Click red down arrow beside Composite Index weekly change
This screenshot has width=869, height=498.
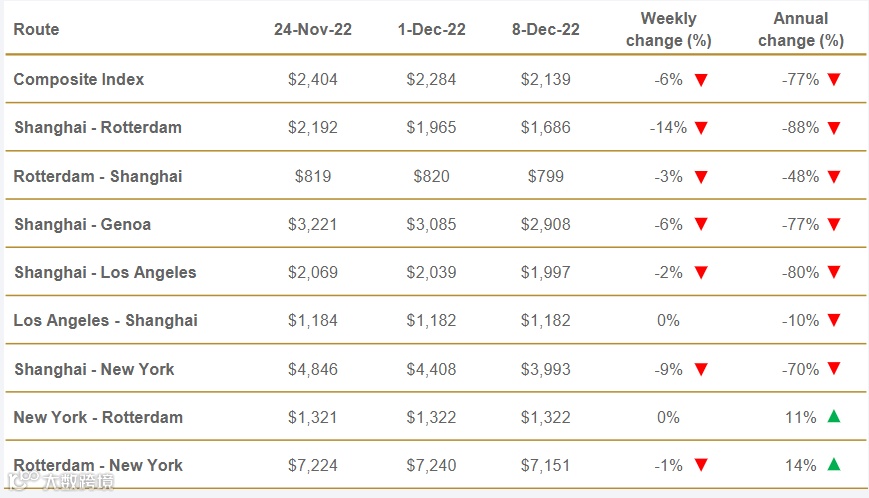coord(701,80)
